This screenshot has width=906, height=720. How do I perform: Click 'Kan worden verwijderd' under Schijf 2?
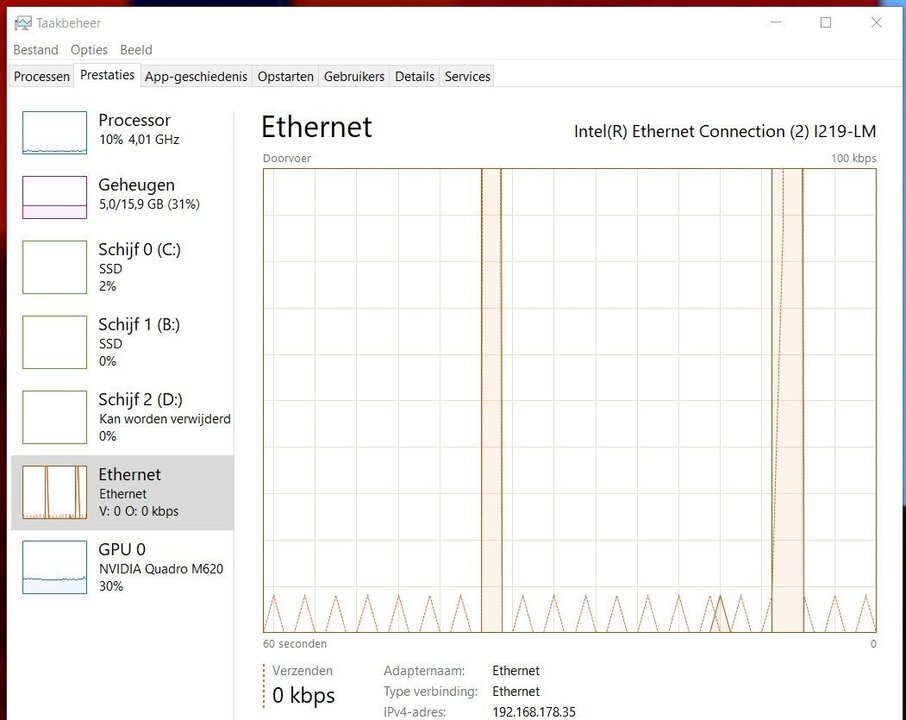[x=165, y=419]
